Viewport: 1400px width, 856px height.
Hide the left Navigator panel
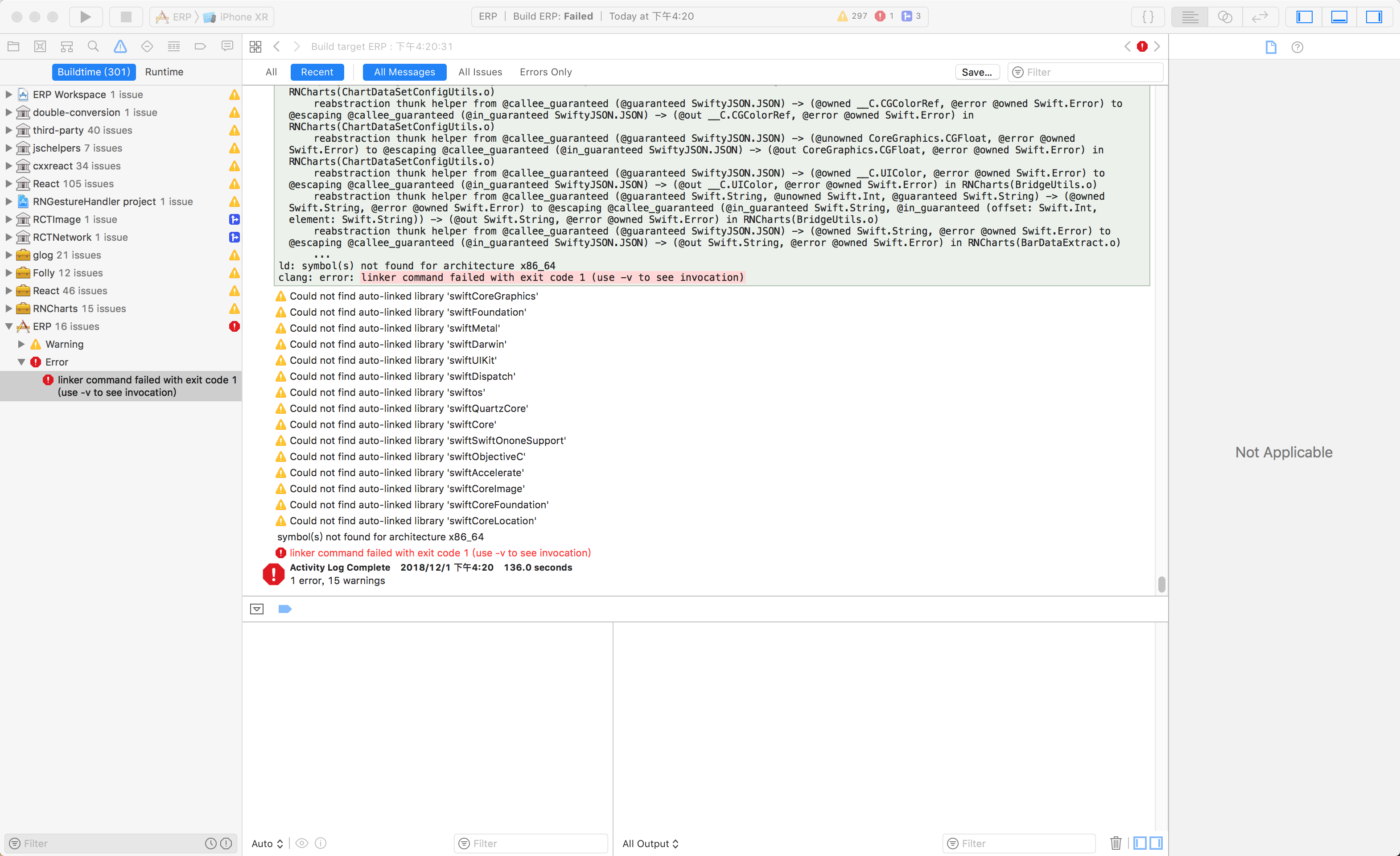pyautogui.click(x=1303, y=16)
